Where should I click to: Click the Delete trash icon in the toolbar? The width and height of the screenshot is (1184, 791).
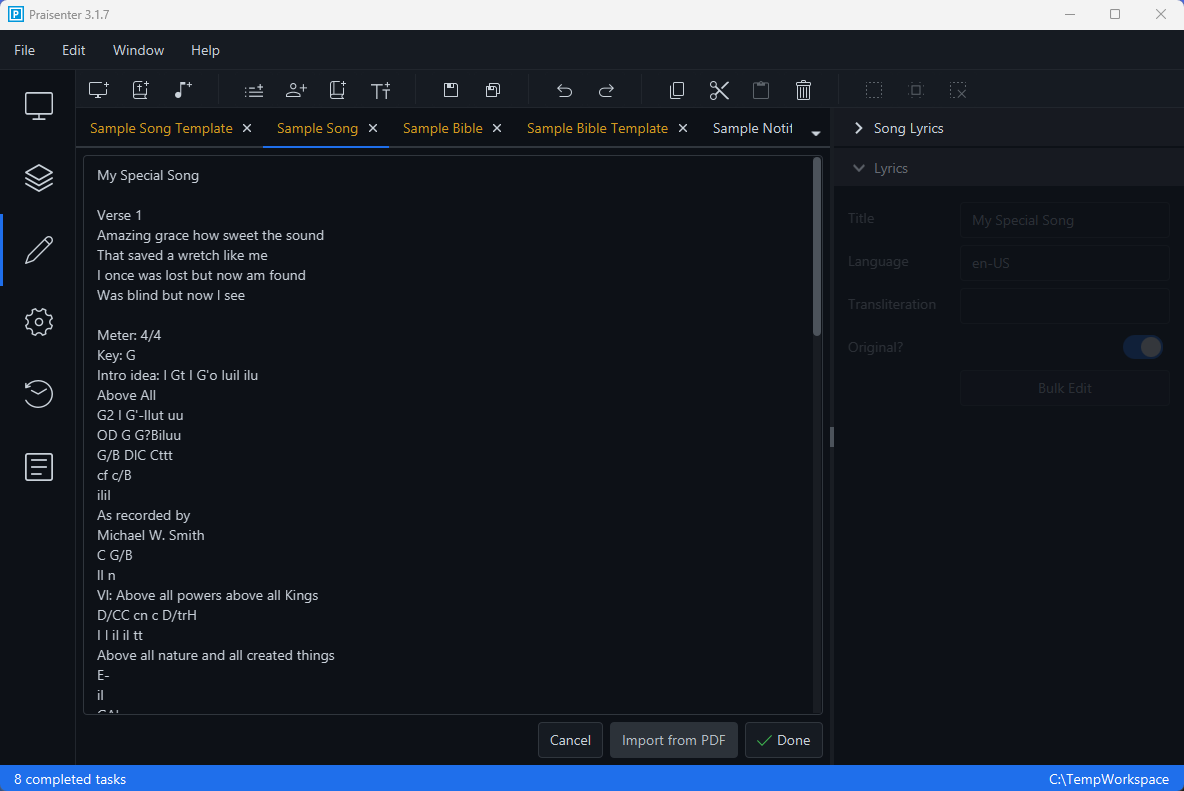tap(803, 90)
